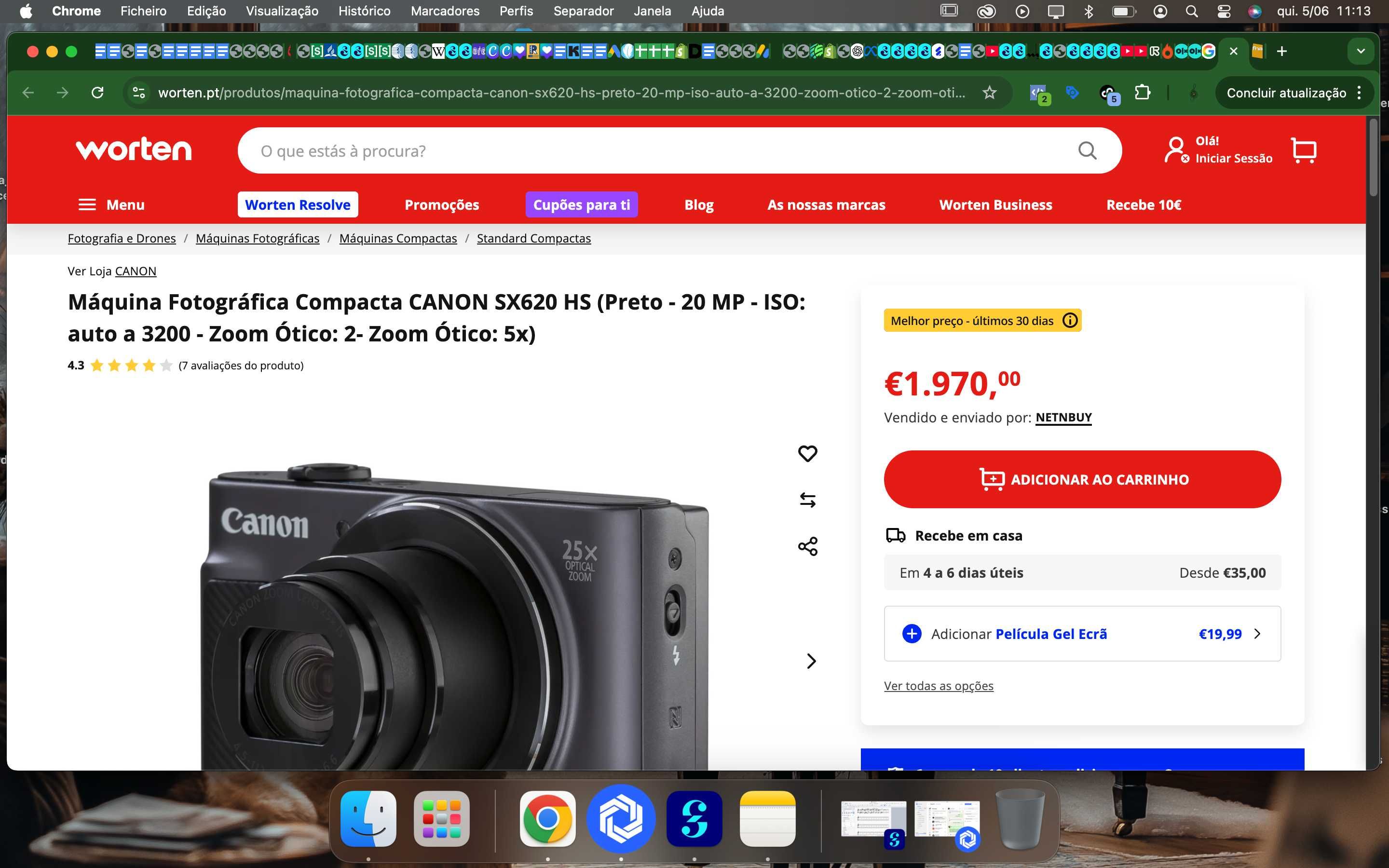Expand the Película Gel Ecrã option chevron
Viewport: 1389px width, 868px height.
1257,634
